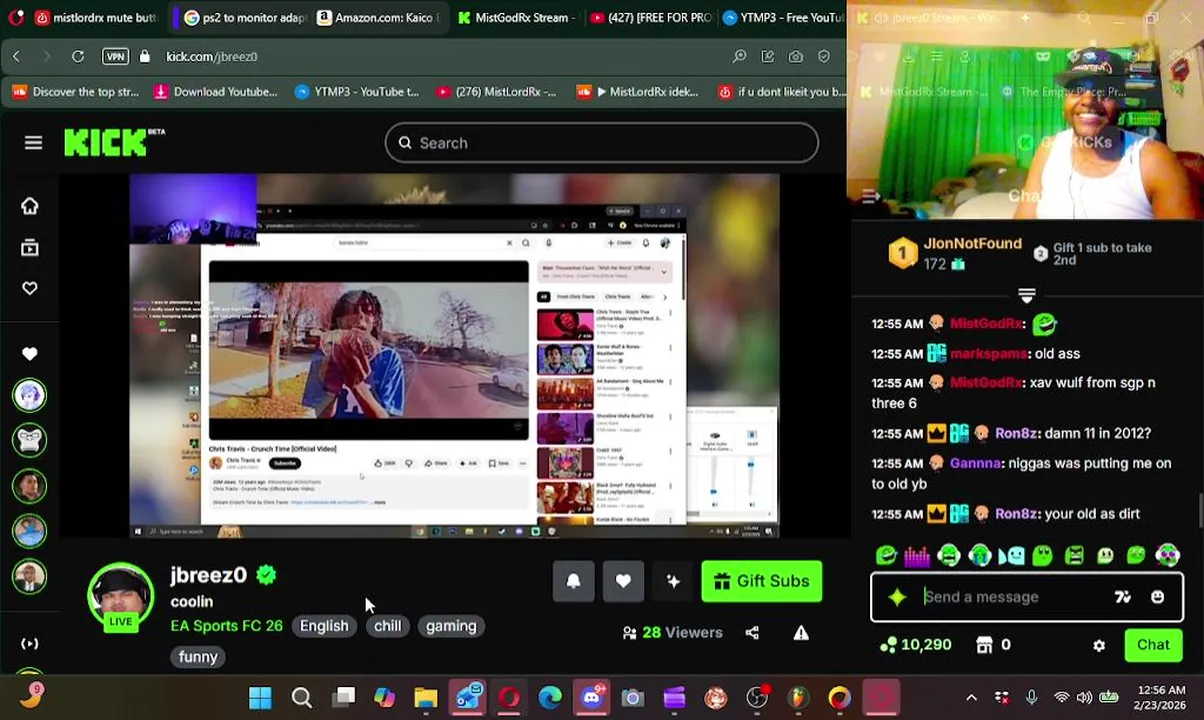Open chat settings gear icon
This screenshot has height=720, width=1204.
tap(1099, 645)
